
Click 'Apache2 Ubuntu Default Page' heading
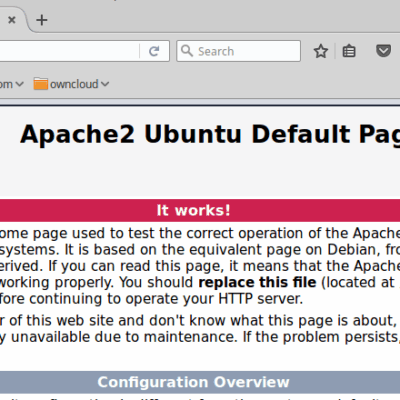point(210,134)
